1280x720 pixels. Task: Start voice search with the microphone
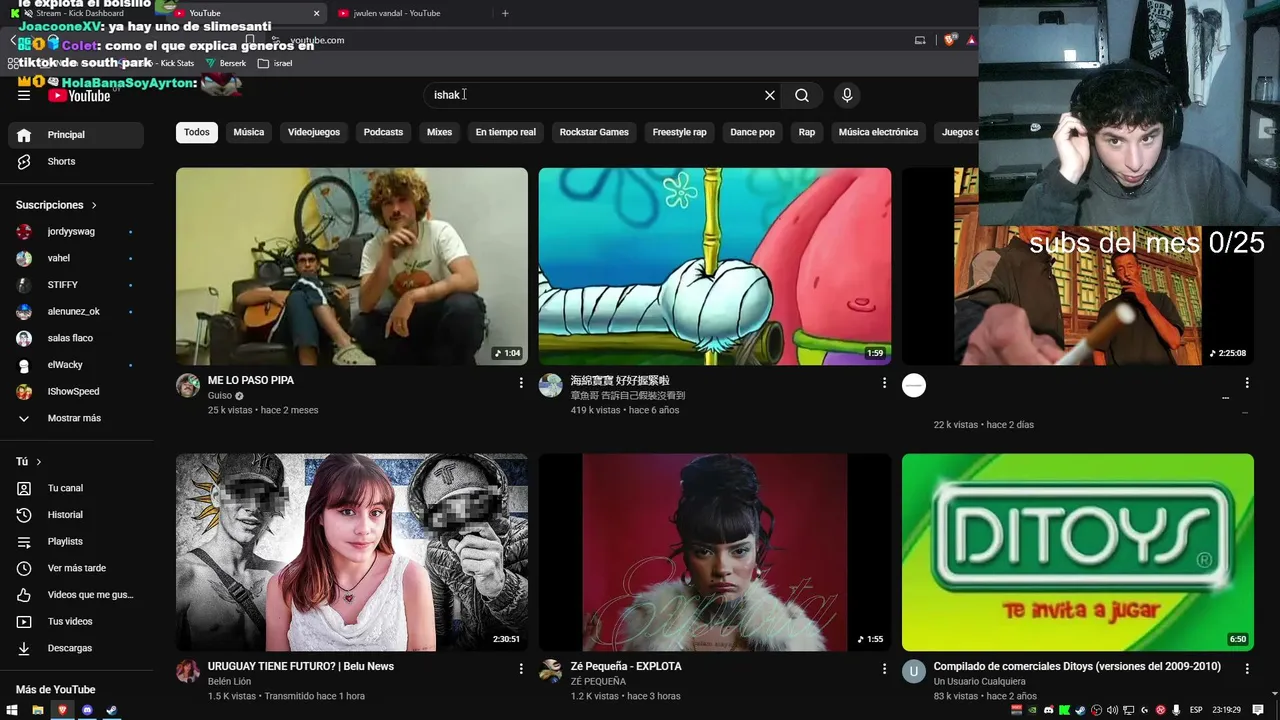(847, 95)
